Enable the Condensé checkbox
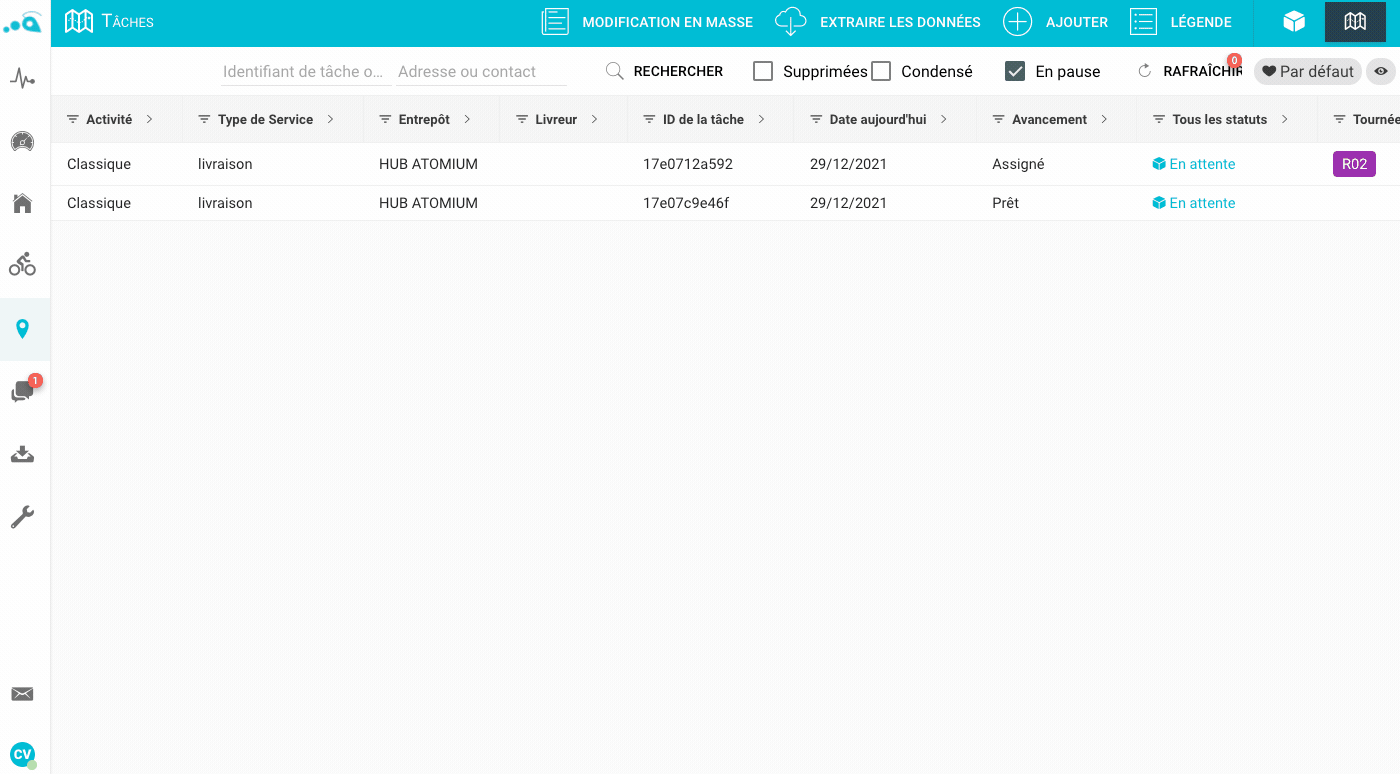 point(881,71)
